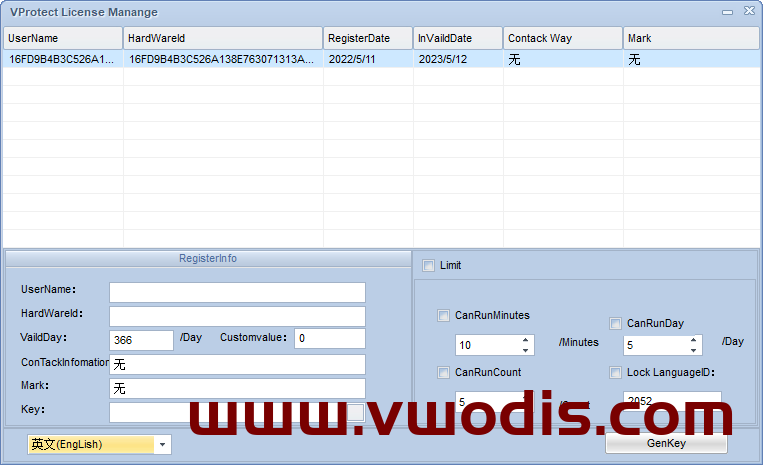Click the UserName input field

pyautogui.click(x=237, y=292)
